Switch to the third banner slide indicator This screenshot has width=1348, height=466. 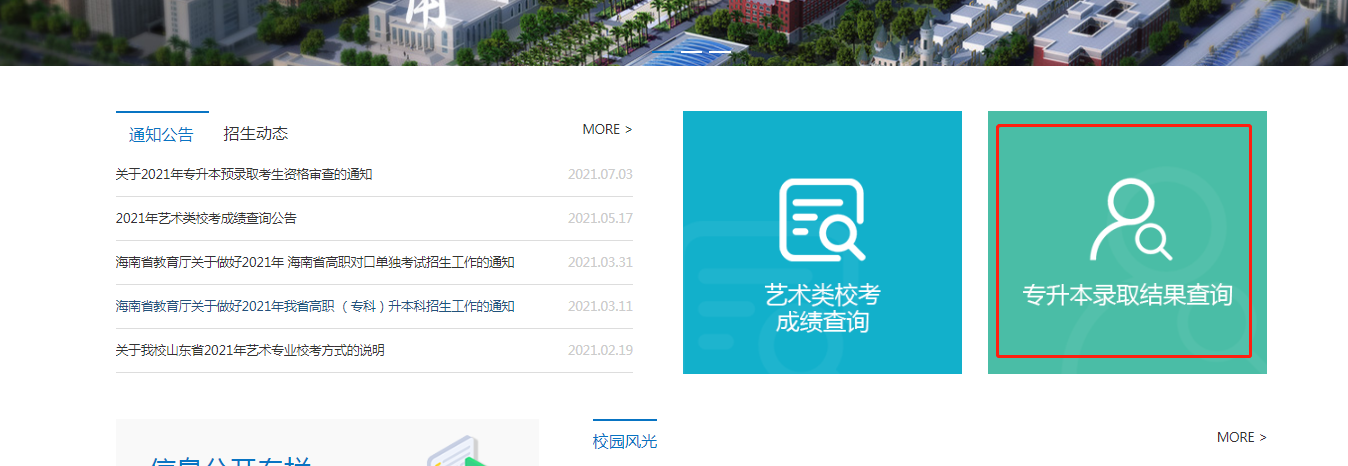coord(719,51)
